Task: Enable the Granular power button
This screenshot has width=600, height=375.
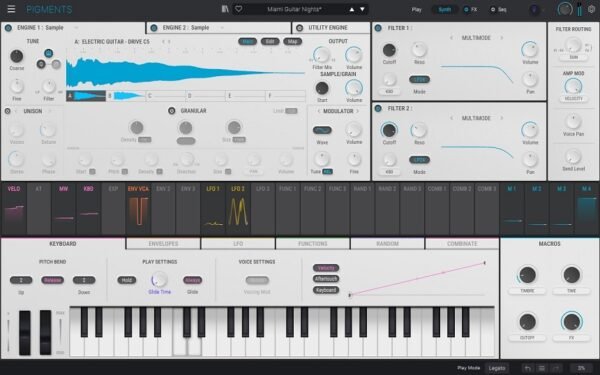Action: (x=172, y=111)
